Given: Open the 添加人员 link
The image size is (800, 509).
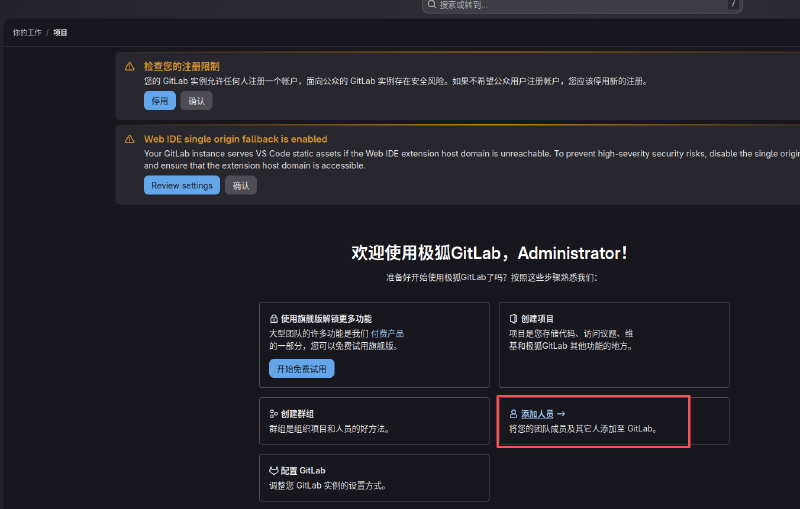Looking at the screenshot, I should point(537,414).
